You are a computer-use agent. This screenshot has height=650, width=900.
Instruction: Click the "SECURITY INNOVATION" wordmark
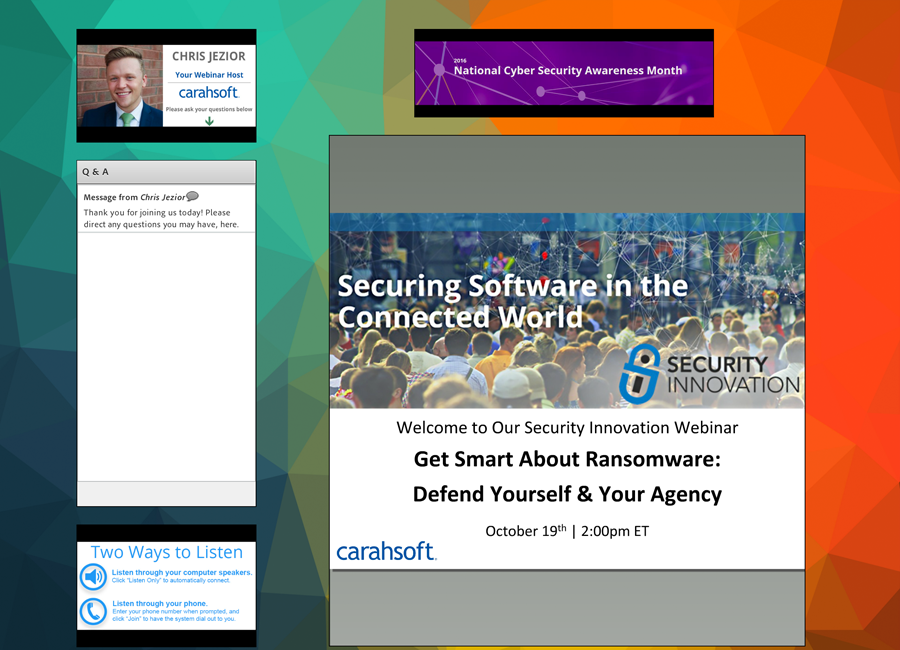pos(733,374)
